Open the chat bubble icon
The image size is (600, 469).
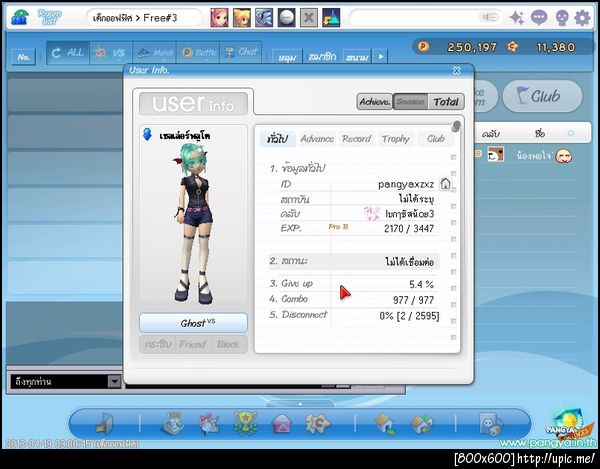coord(539,18)
